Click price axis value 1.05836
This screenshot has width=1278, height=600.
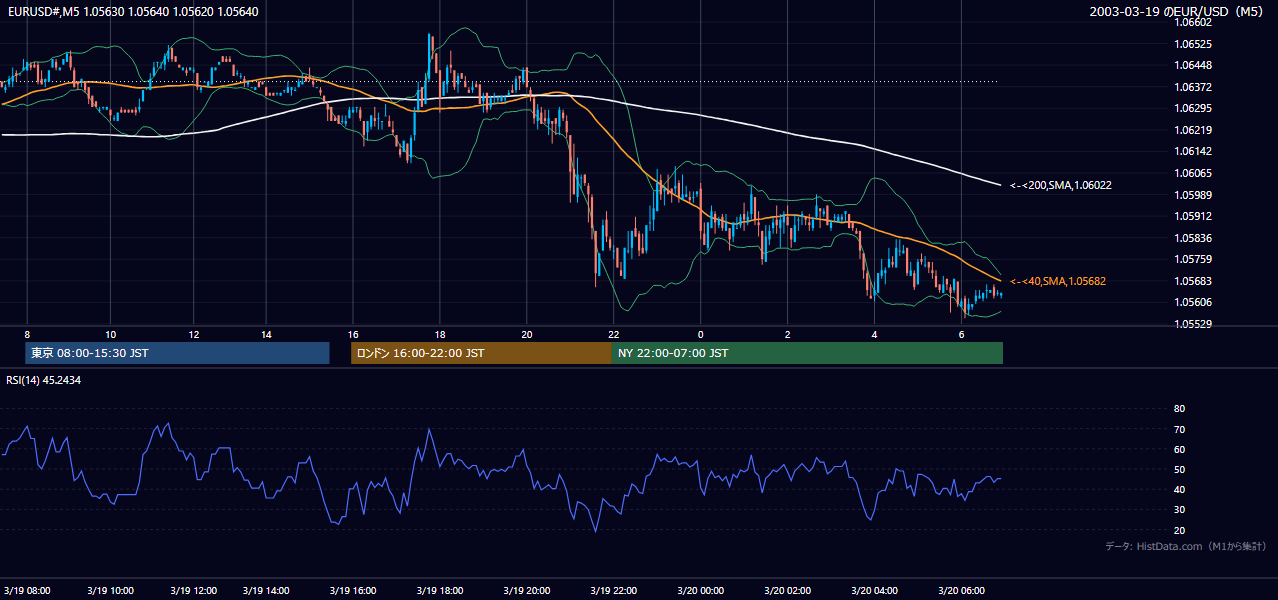coord(1193,238)
